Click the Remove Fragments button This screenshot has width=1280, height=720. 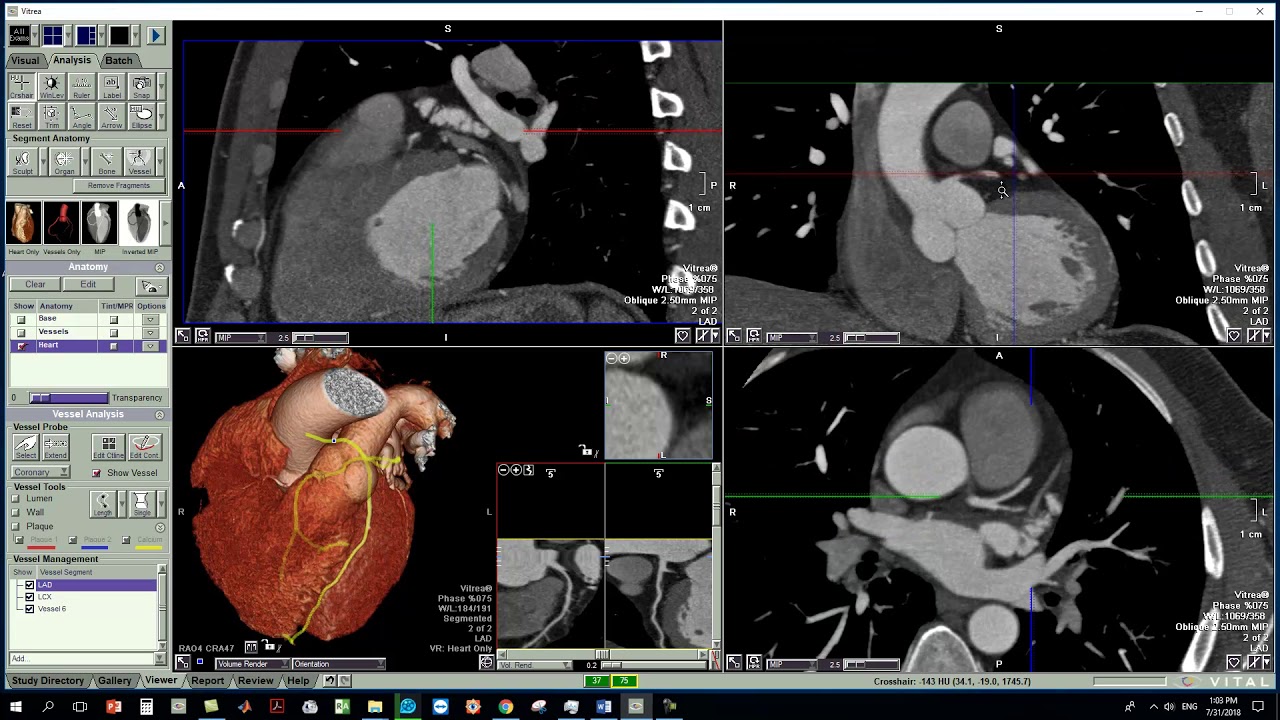coord(119,186)
